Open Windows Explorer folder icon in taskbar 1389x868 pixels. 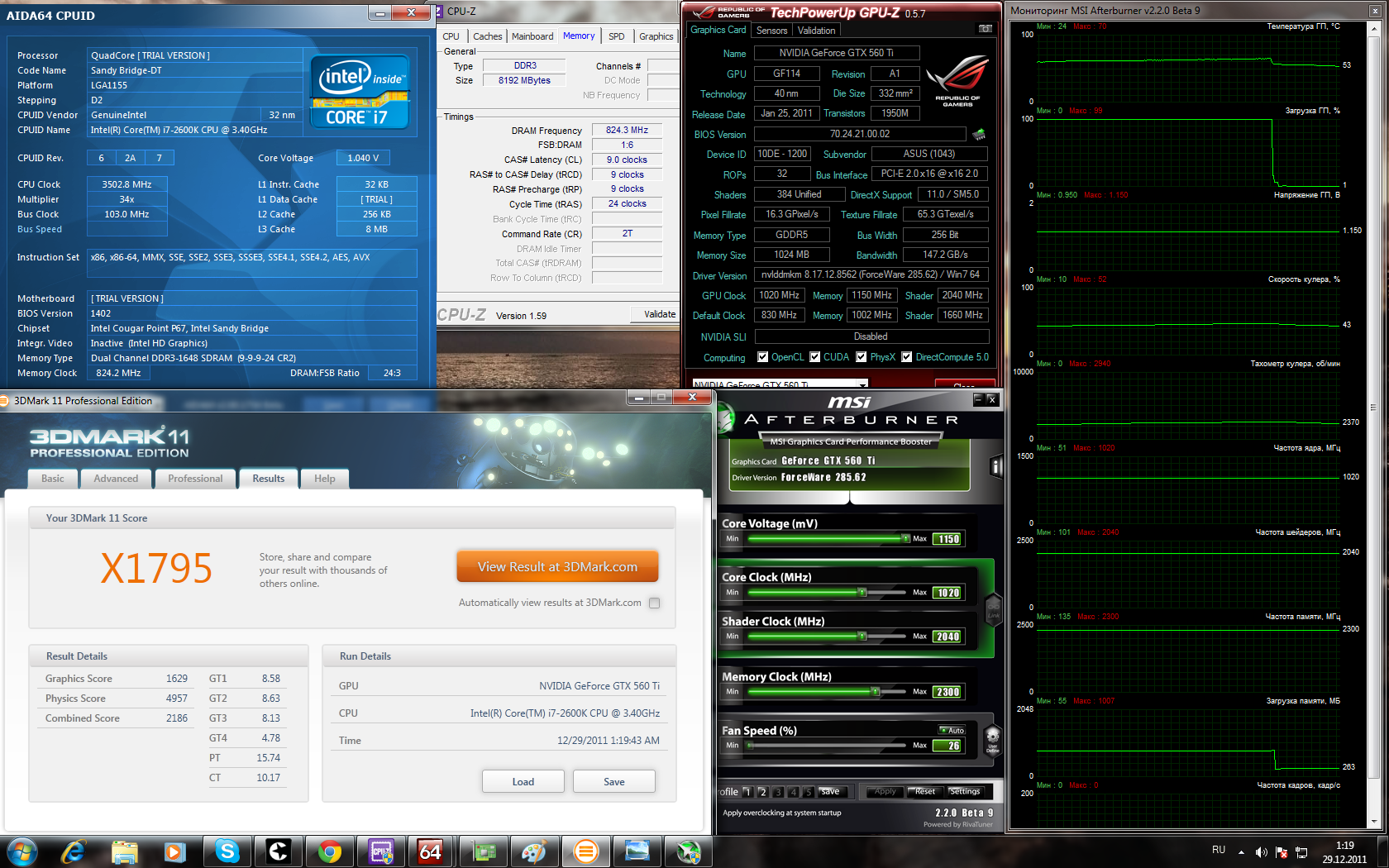coord(124,851)
